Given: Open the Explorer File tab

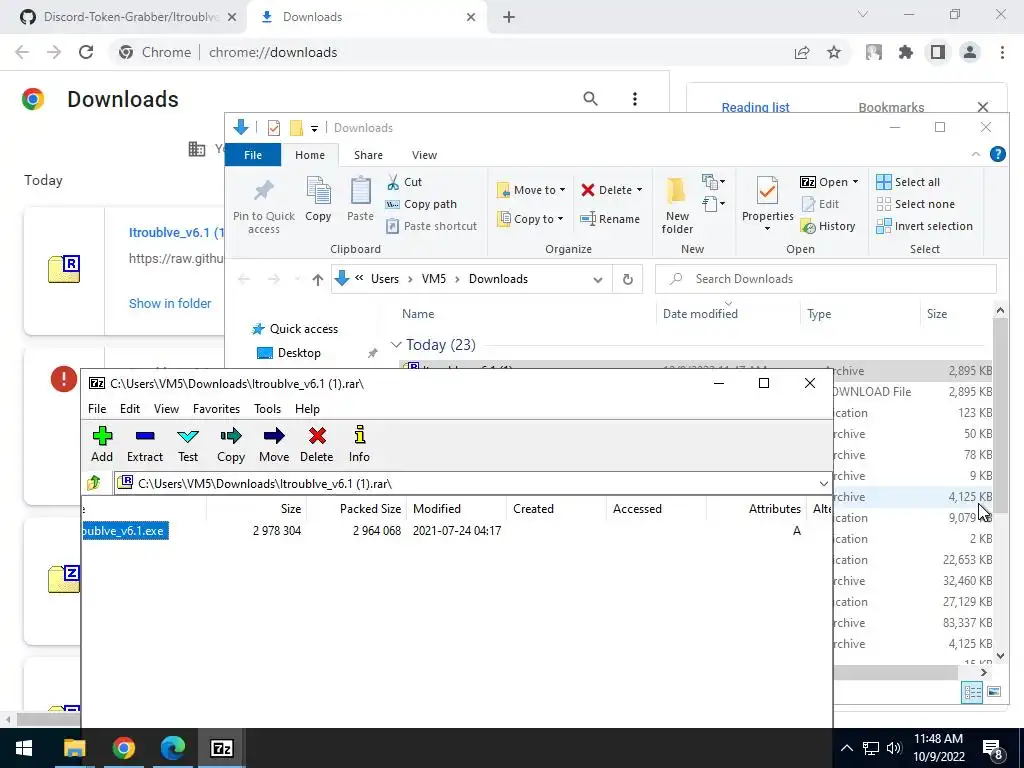Looking at the screenshot, I should [253, 155].
